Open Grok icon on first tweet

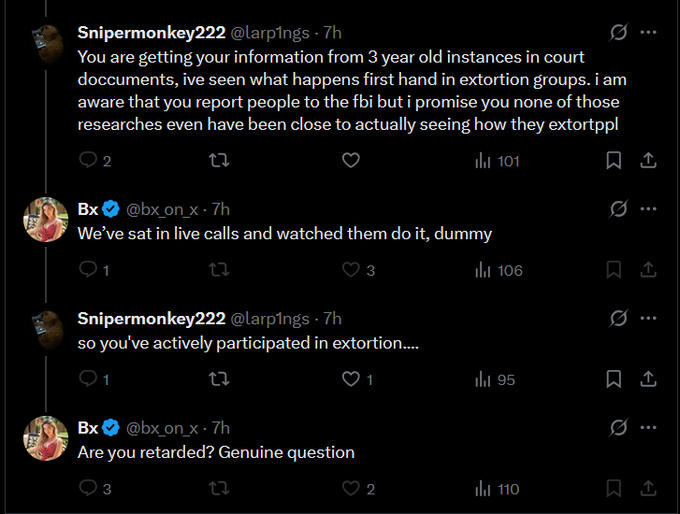[x=619, y=32]
